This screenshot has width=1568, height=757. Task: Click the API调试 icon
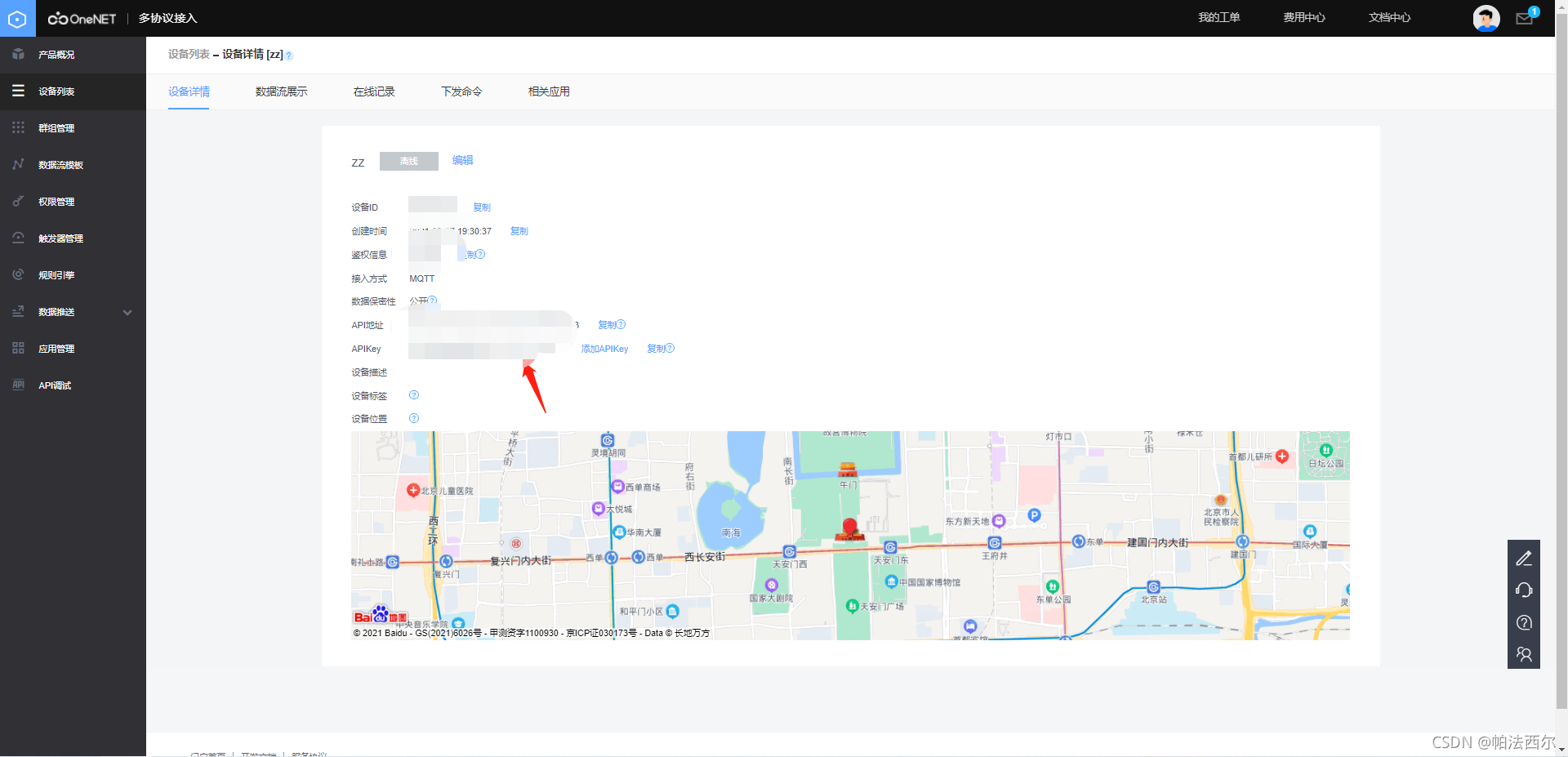[x=18, y=385]
